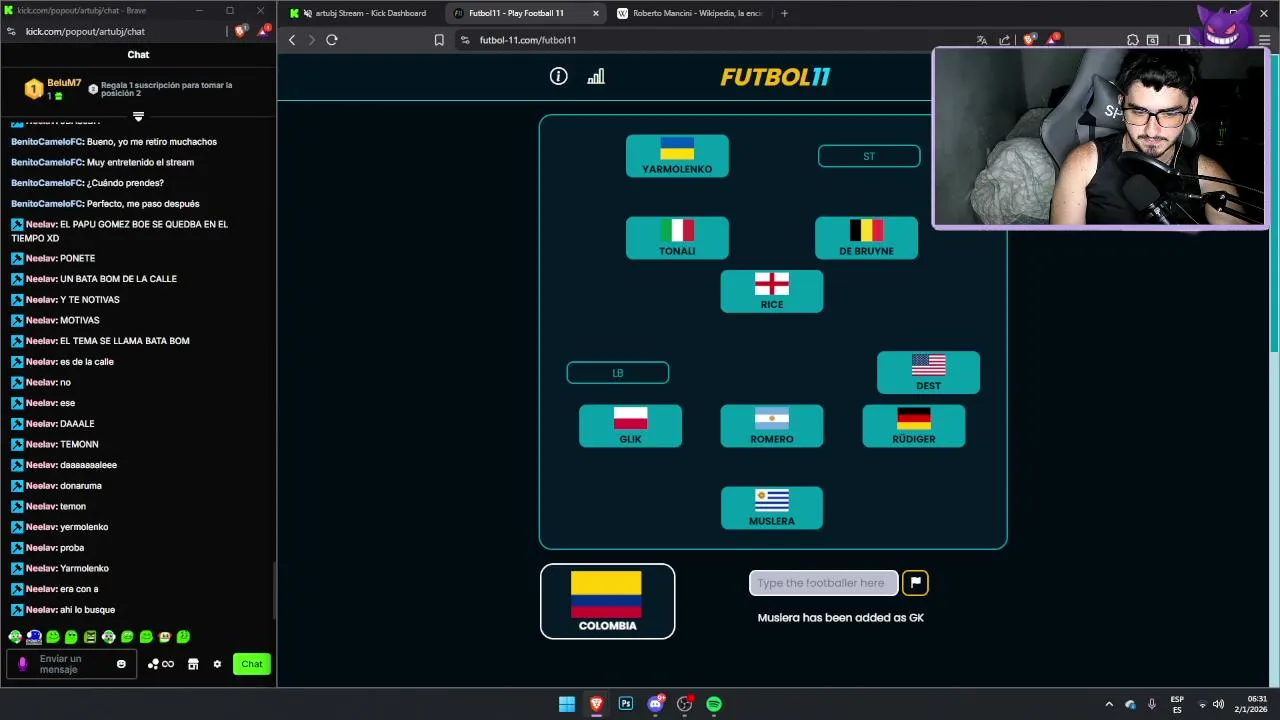Image resolution: width=1280 pixels, height=720 pixels.
Task: Select the empty ST position slot
Action: (869, 156)
